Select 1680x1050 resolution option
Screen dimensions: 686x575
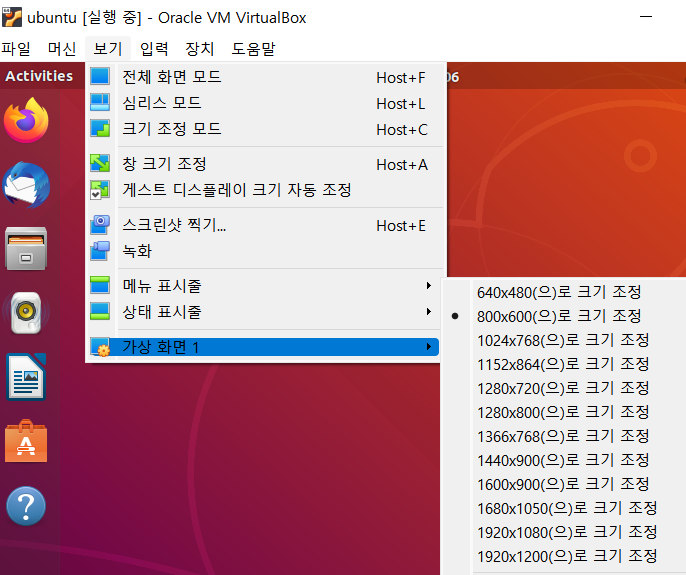click(567, 508)
